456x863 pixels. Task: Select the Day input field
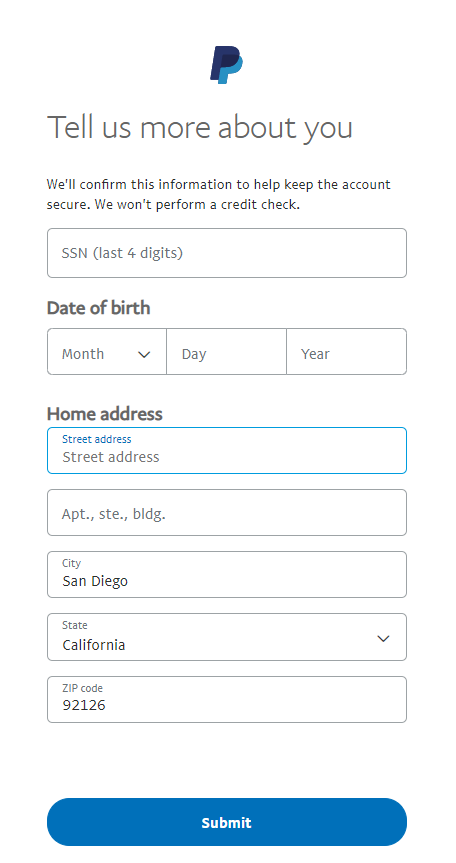(x=226, y=352)
